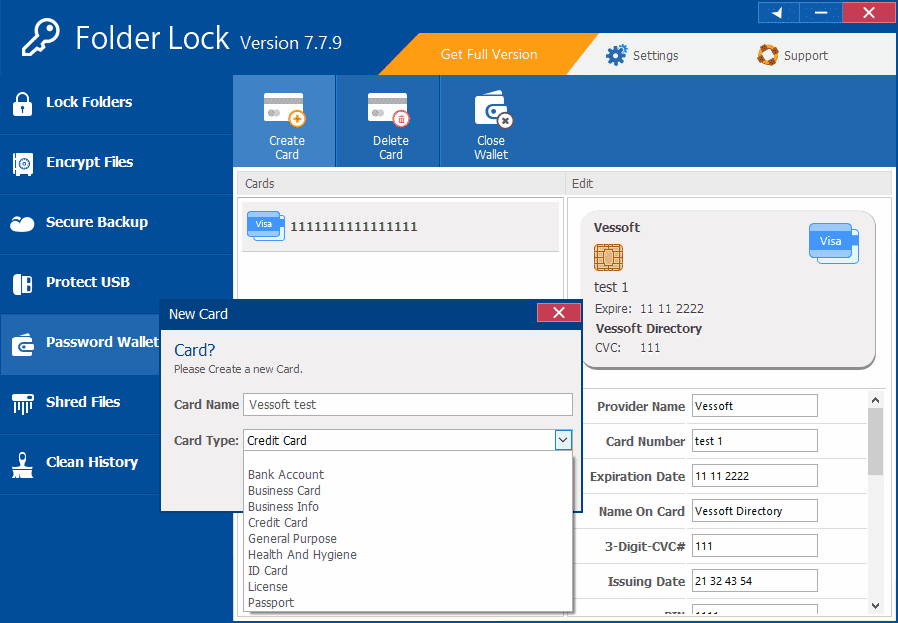
Task: Select the Visa card 1111111111111111 entry
Action: point(400,226)
